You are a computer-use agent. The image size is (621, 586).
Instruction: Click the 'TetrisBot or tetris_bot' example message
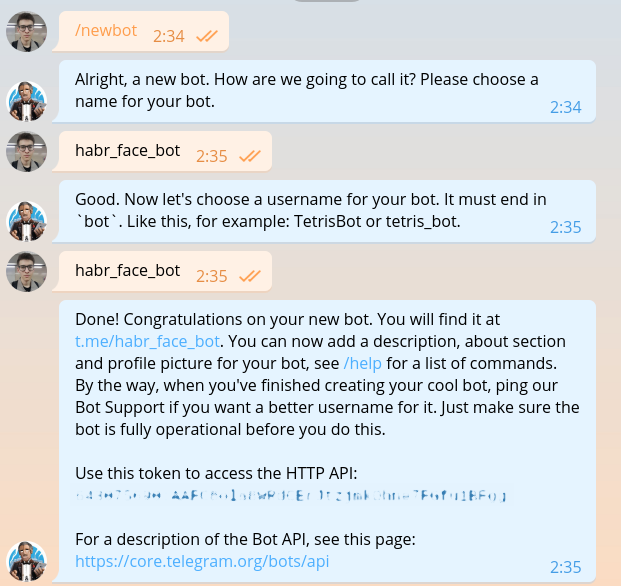[x=268, y=221]
